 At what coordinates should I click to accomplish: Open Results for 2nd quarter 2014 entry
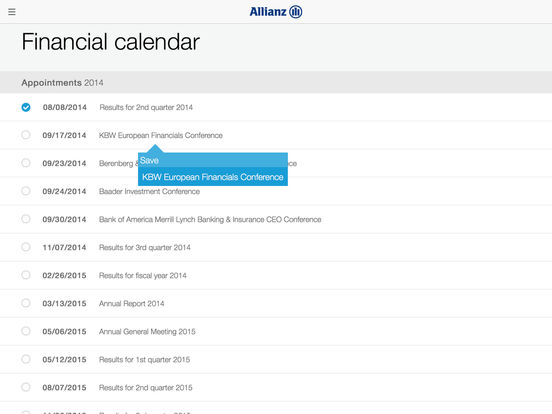coord(146,107)
